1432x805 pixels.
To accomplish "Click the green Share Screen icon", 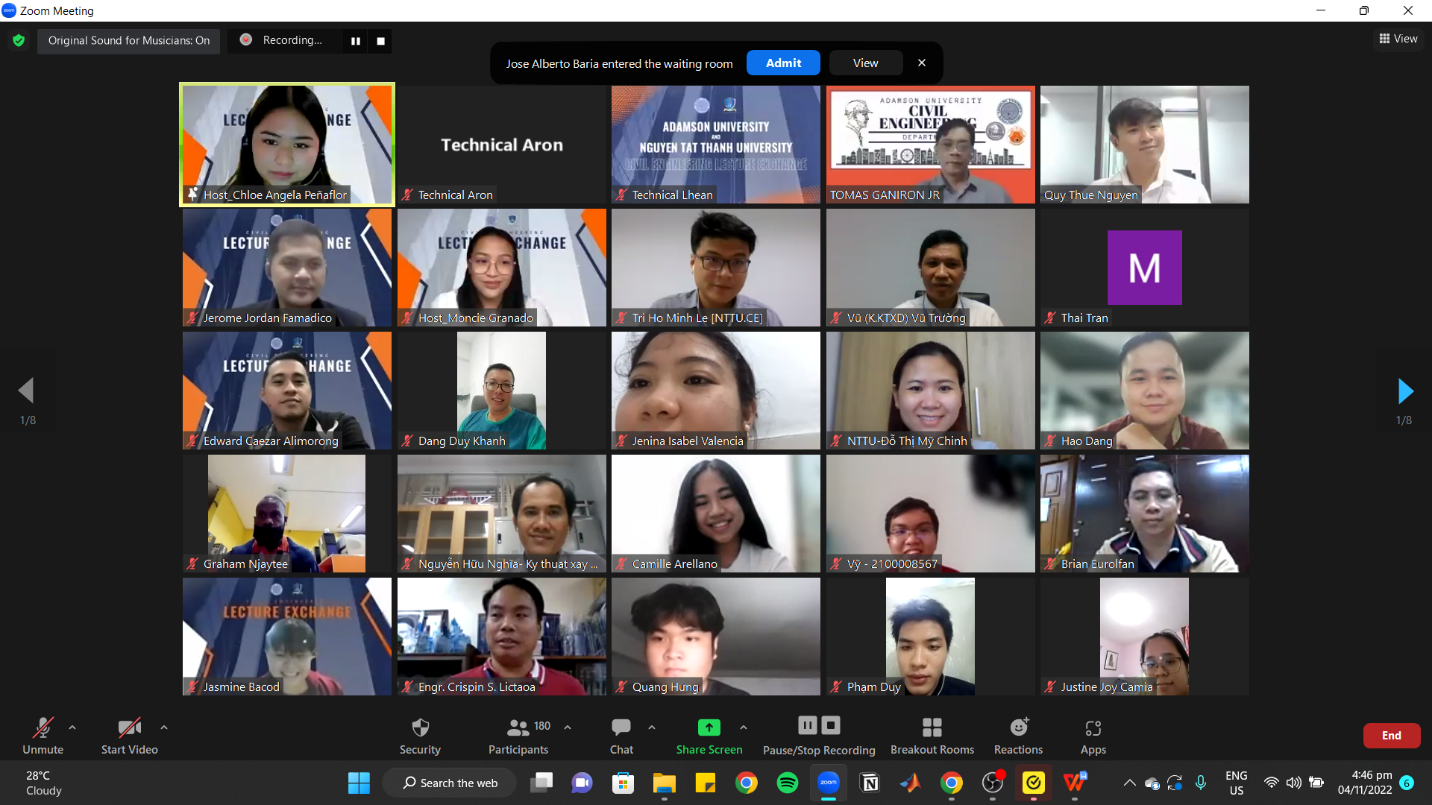I will point(709,728).
